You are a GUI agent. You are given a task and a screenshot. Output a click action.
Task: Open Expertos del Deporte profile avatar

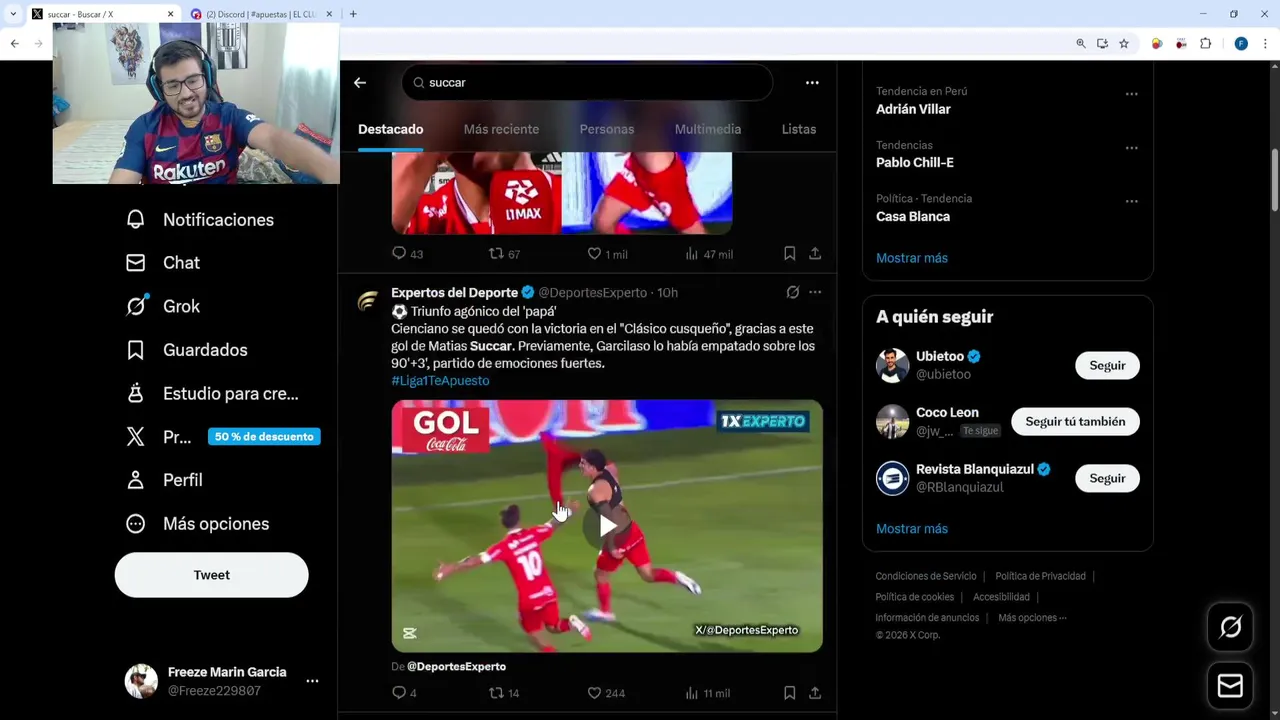[x=368, y=301]
